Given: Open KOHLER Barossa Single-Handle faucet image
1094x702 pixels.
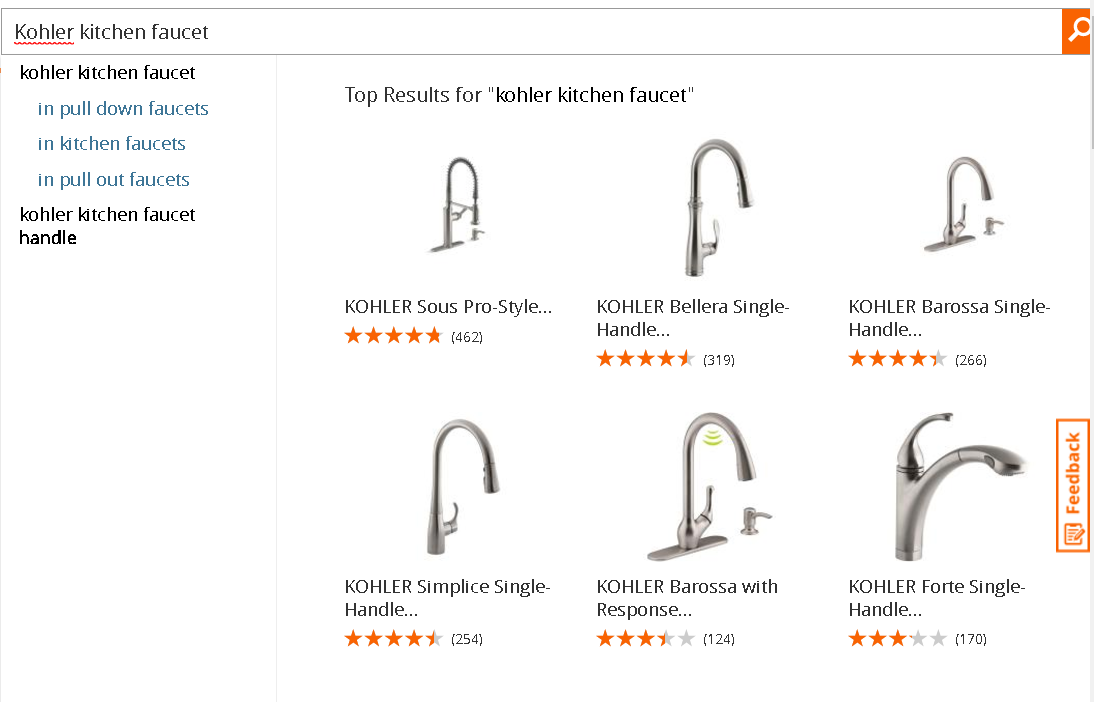Looking at the screenshot, I should (x=964, y=204).
